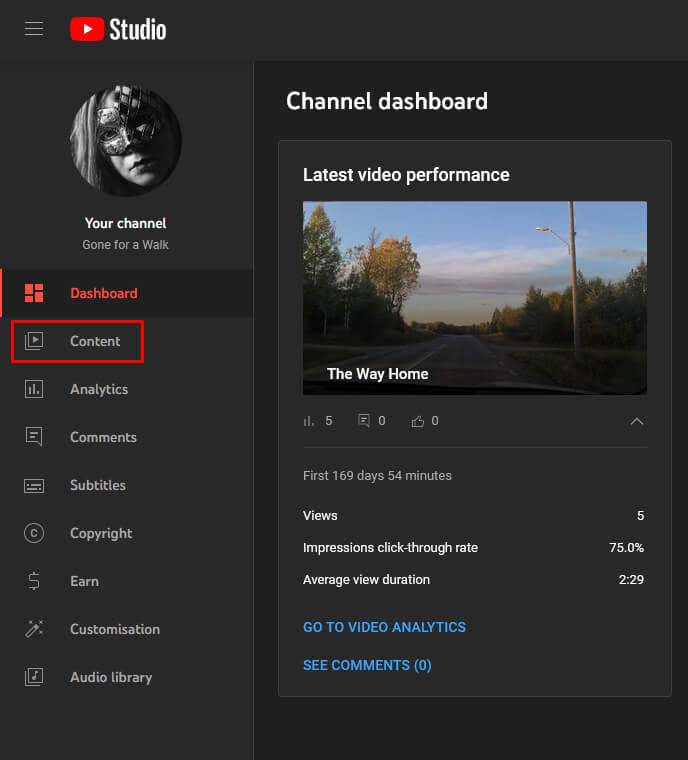Select Subtitles from the sidebar menu
The height and width of the screenshot is (760, 688).
[x=98, y=485]
